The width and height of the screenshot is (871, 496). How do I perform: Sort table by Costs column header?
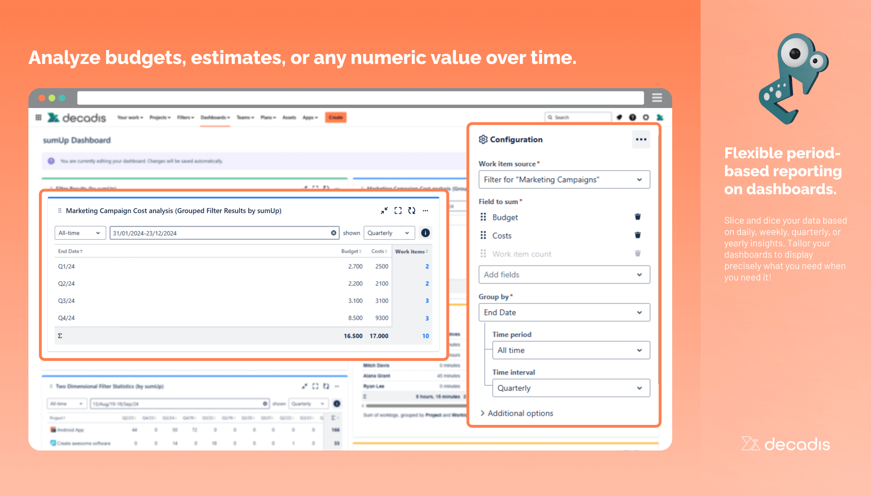pyautogui.click(x=379, y=251)
